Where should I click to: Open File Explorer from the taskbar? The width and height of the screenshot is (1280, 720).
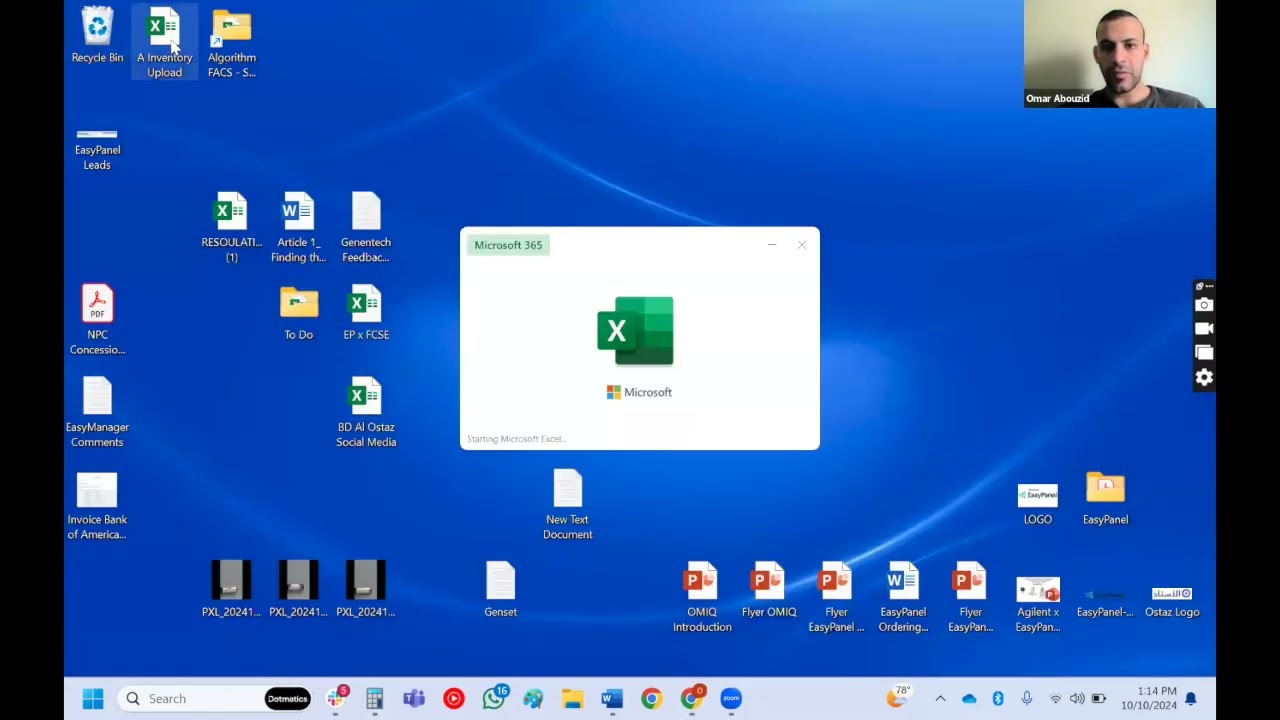(572, 699)
